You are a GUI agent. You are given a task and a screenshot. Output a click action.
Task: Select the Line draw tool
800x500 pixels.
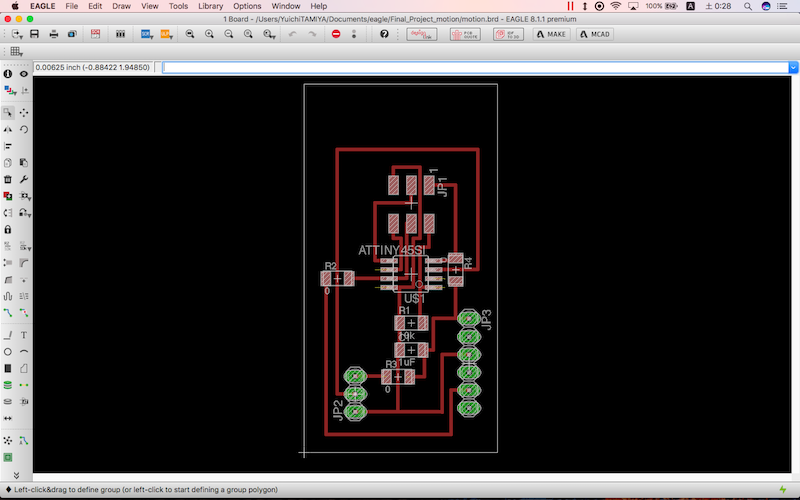(8, 335)
